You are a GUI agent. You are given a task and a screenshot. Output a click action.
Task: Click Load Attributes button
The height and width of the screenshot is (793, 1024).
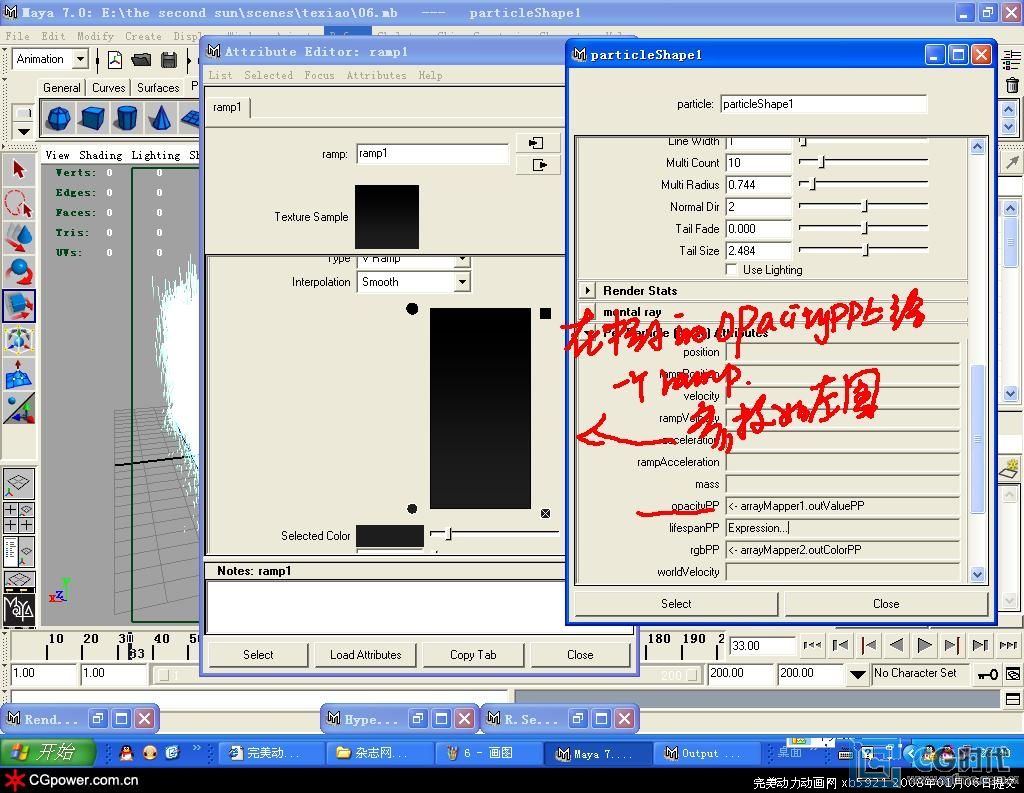pos(366,655)
